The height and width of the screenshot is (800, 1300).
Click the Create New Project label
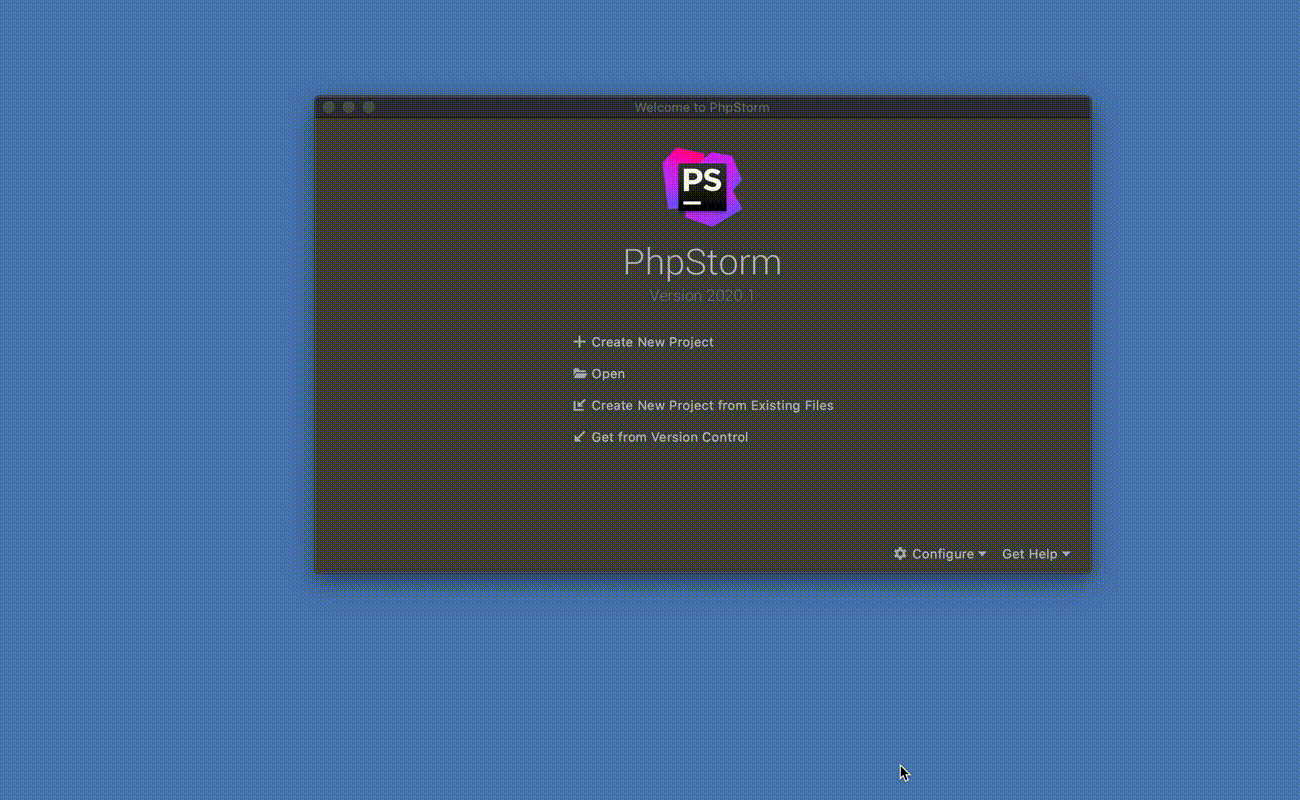(x=652, y=342)
